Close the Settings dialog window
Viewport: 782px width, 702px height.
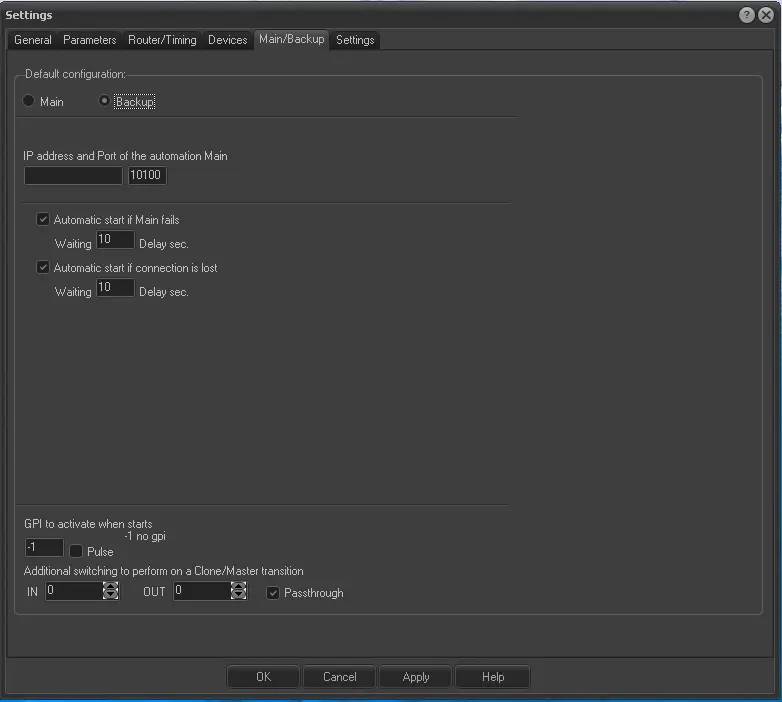[766, 15]
